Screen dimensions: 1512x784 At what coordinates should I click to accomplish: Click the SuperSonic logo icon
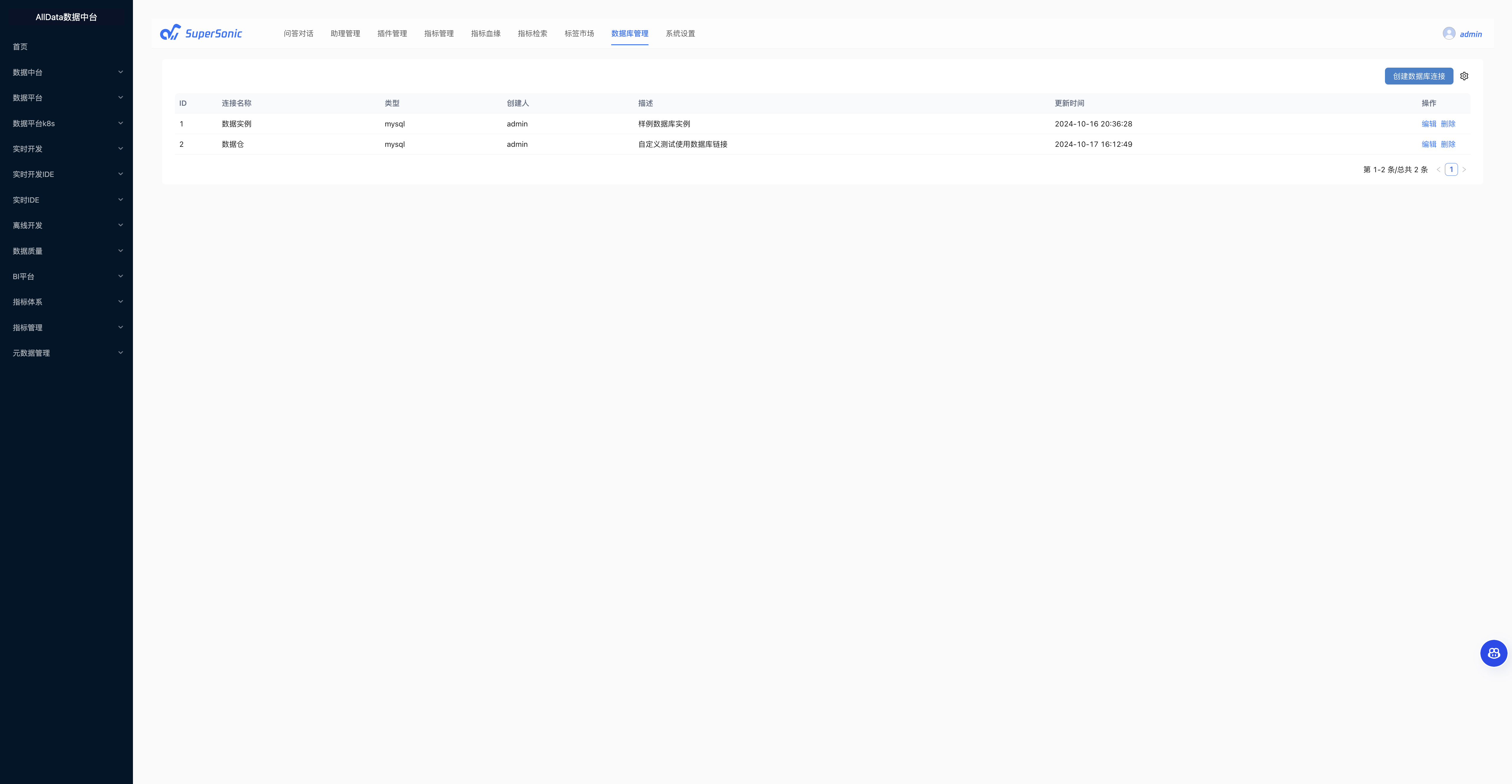click(170, 33)
